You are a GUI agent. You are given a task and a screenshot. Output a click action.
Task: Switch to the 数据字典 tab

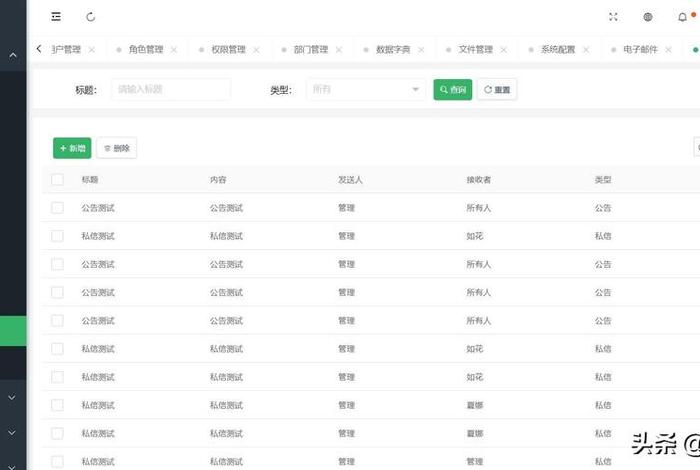click(393, 50)
